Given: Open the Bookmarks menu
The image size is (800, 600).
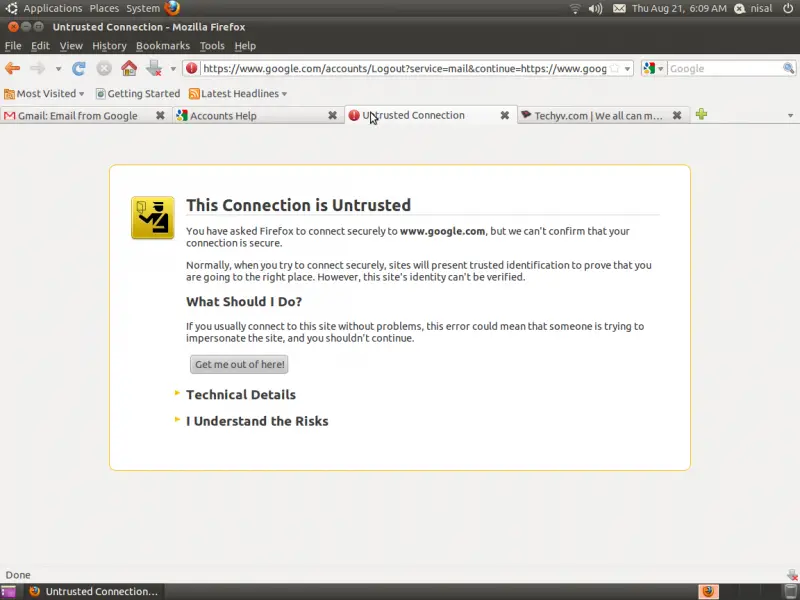Looking at the screenshot, I should [x=163, y=46].
